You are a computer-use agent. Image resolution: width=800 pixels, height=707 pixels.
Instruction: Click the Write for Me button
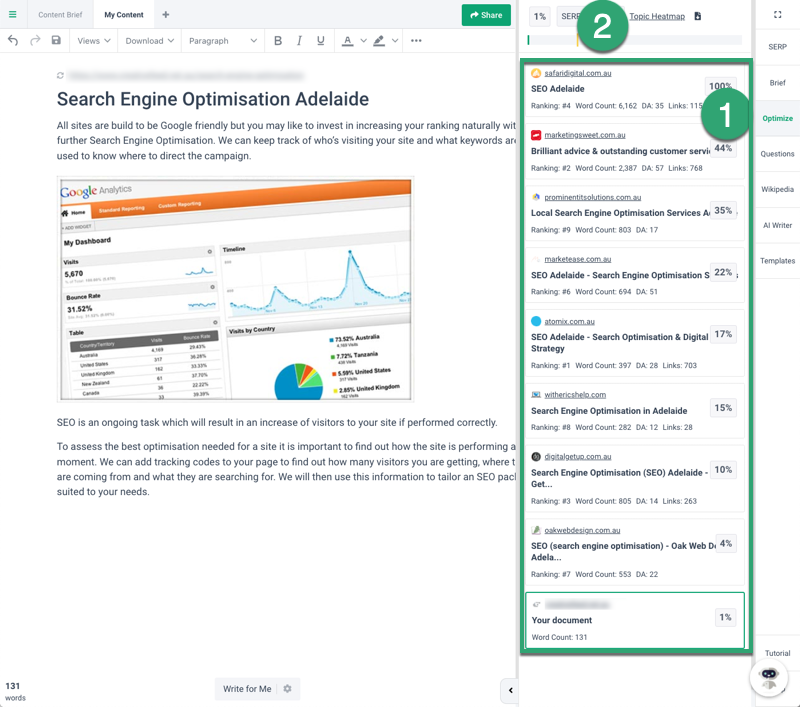point(247,689)
